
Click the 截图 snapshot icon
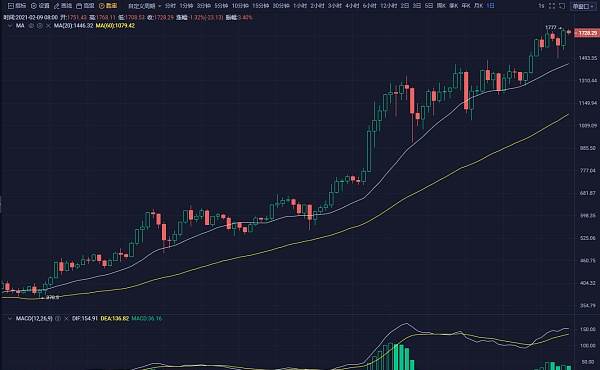[x=85, y=6]
